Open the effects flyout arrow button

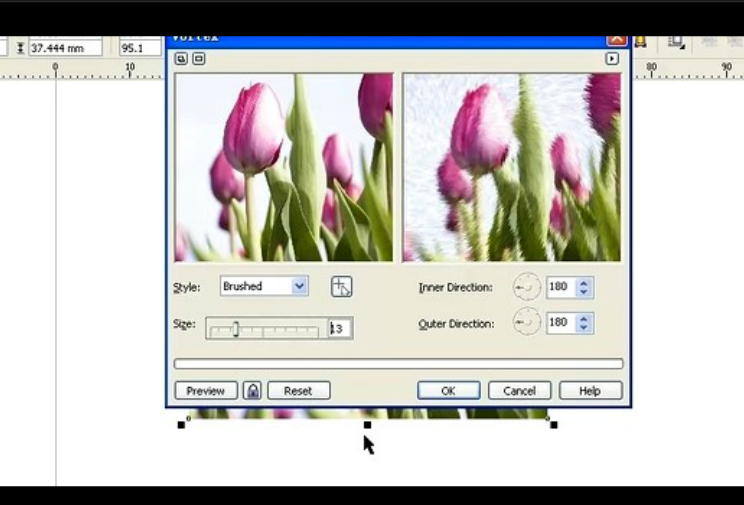click(x=612, y=58)
